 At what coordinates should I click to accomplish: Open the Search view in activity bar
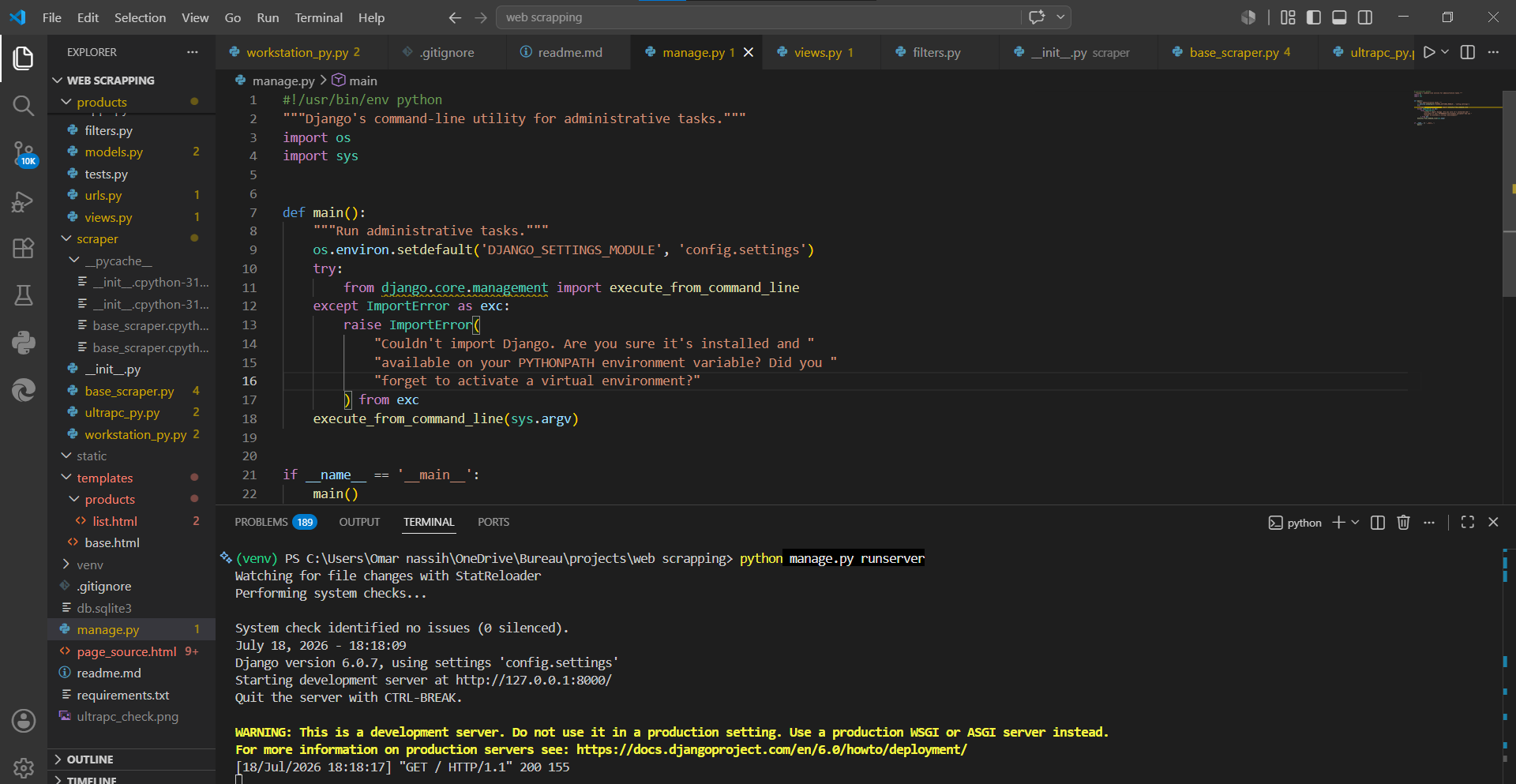24,105
